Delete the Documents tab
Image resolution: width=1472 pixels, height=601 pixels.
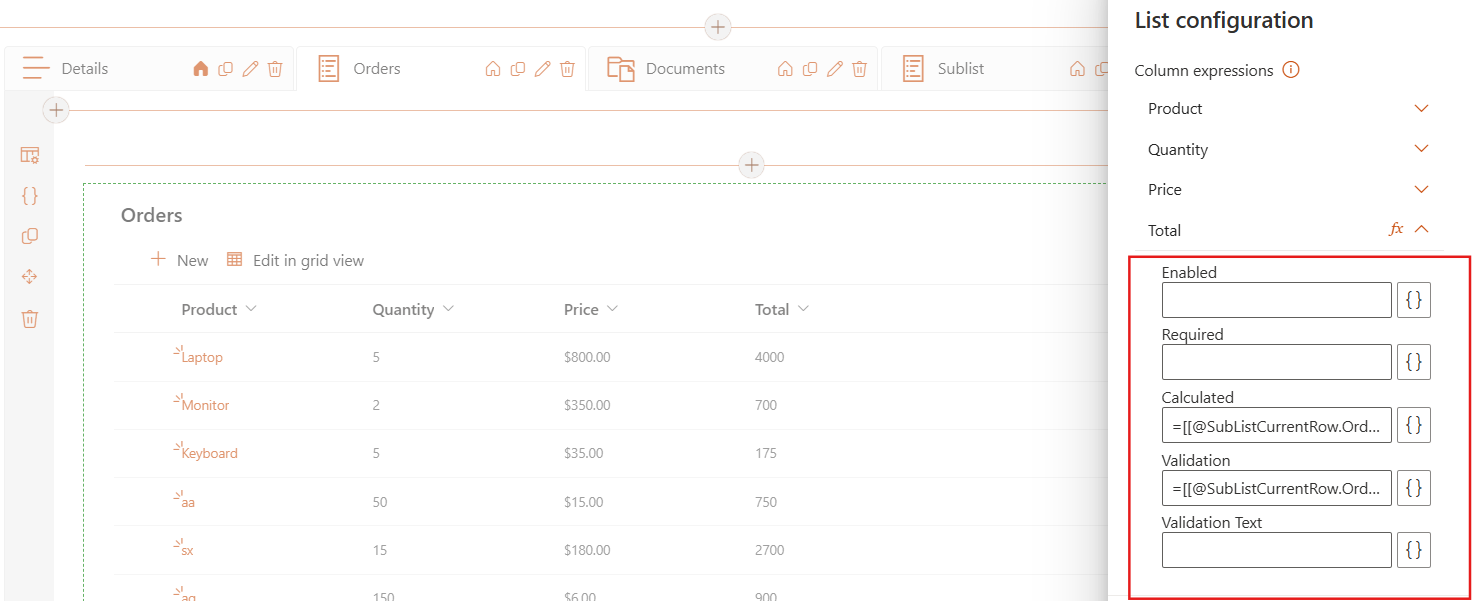point(859,69)
